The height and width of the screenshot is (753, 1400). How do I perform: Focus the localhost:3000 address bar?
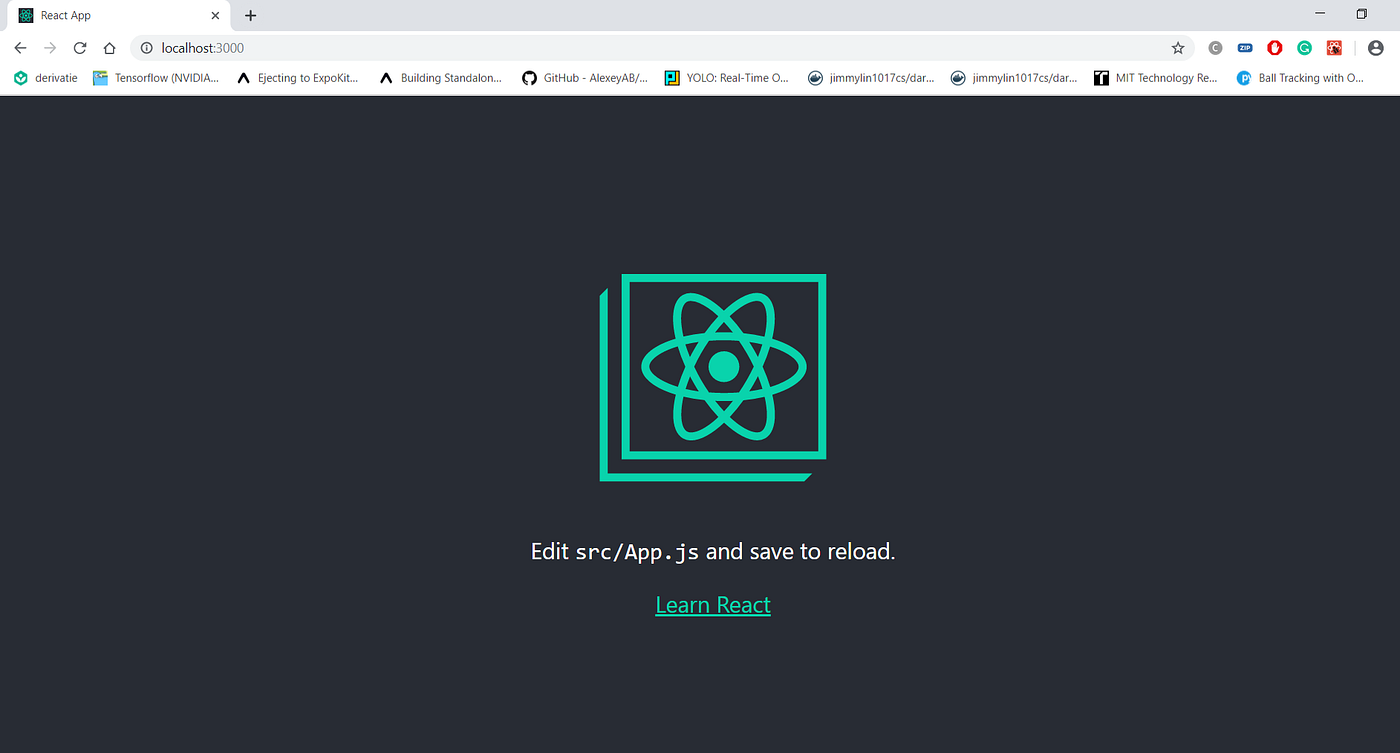pos(660,48)
